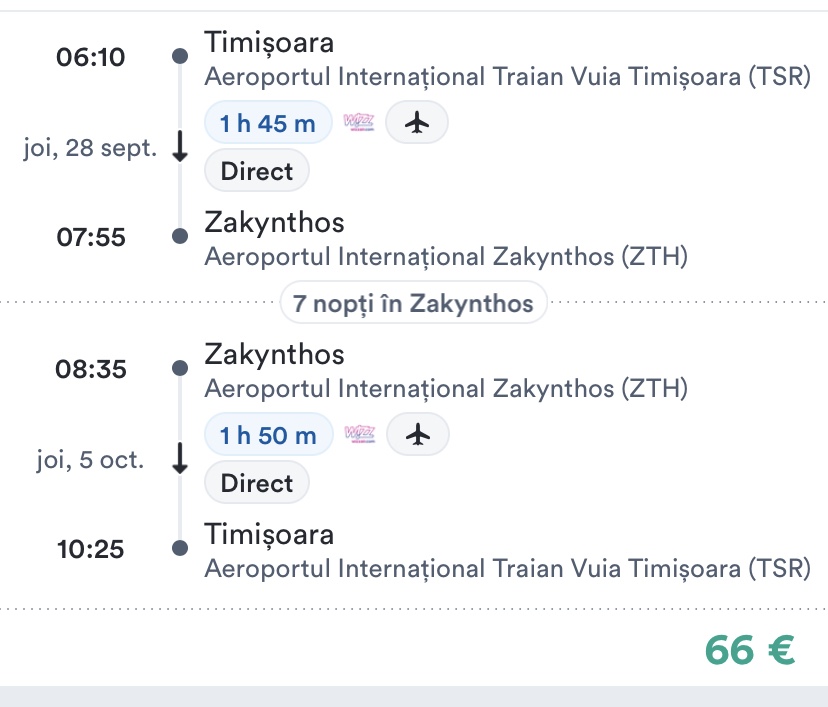Select the 1 h 50 m duration badge
Screen dimensions: 828x707
pyautogui.click(x=269, y=435)
